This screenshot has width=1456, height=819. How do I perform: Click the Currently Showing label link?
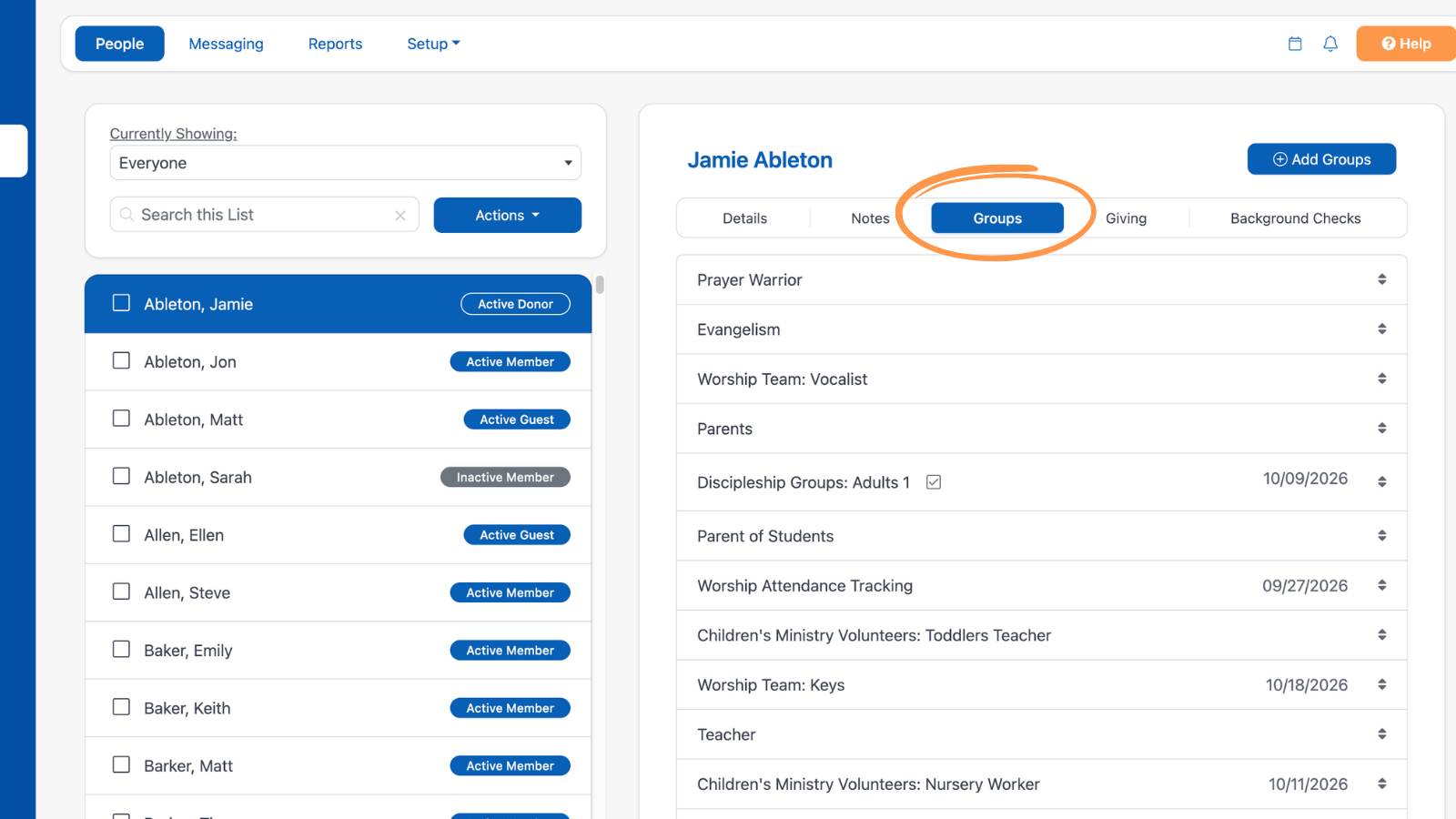point(173,134)
